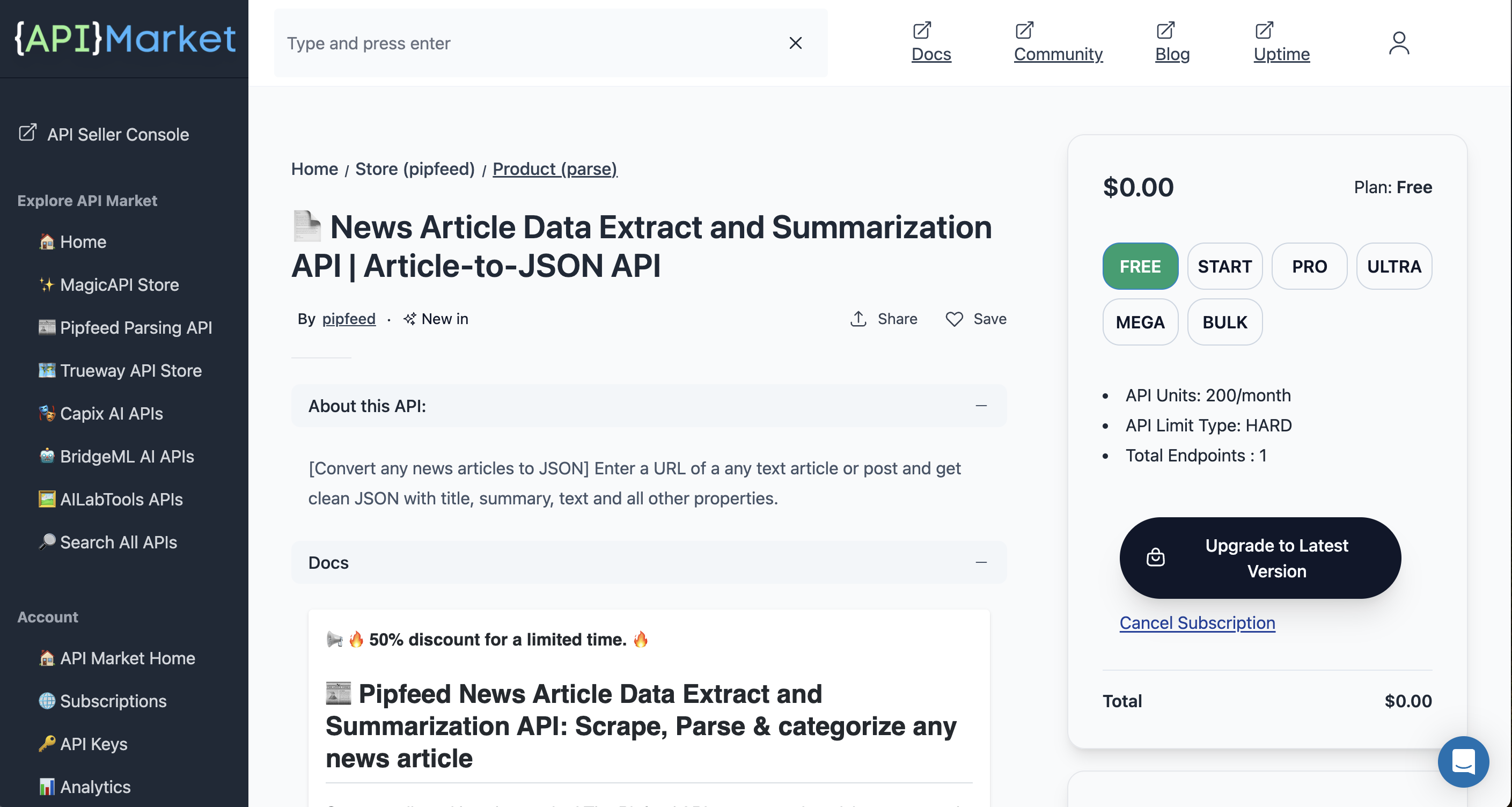This screenshot has width=1512, height=807.
Task: Click the APIMarket logo
Action: 125,38
